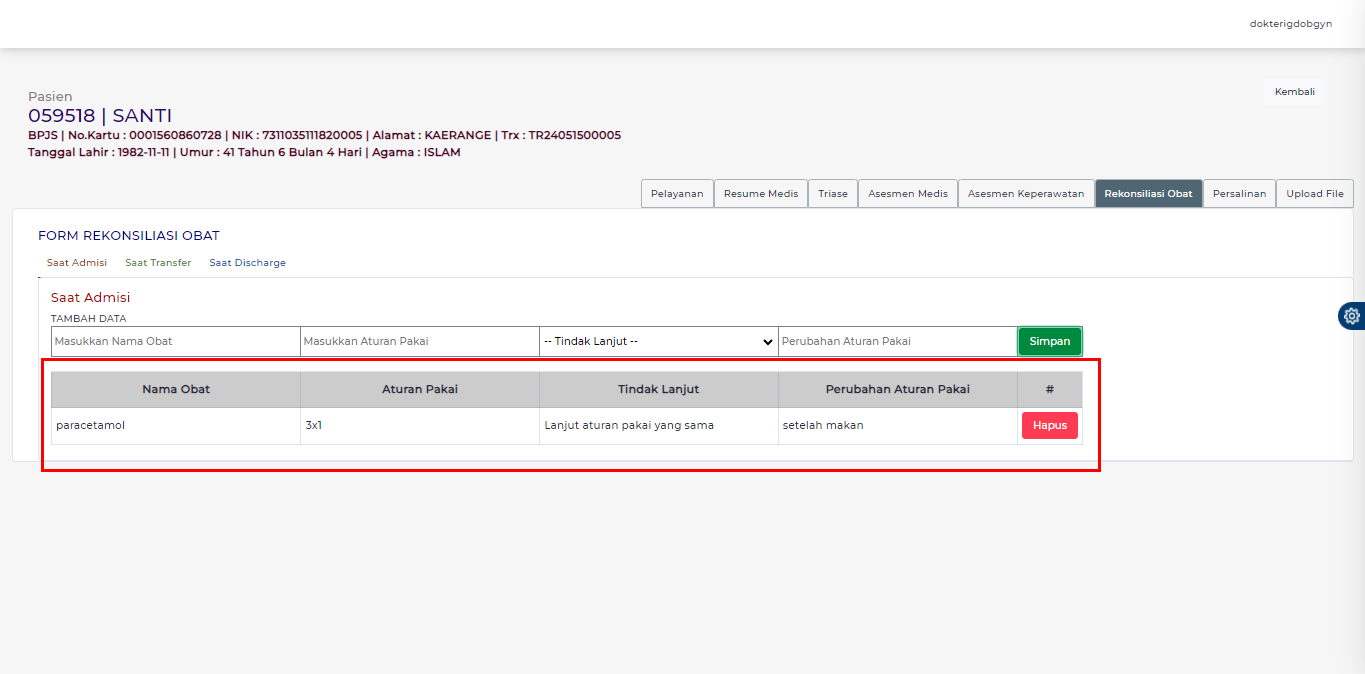The width and height of the screenshot is (1365, 674).
Task: Open the settings gear on right edge
Action: point(1351,316)
